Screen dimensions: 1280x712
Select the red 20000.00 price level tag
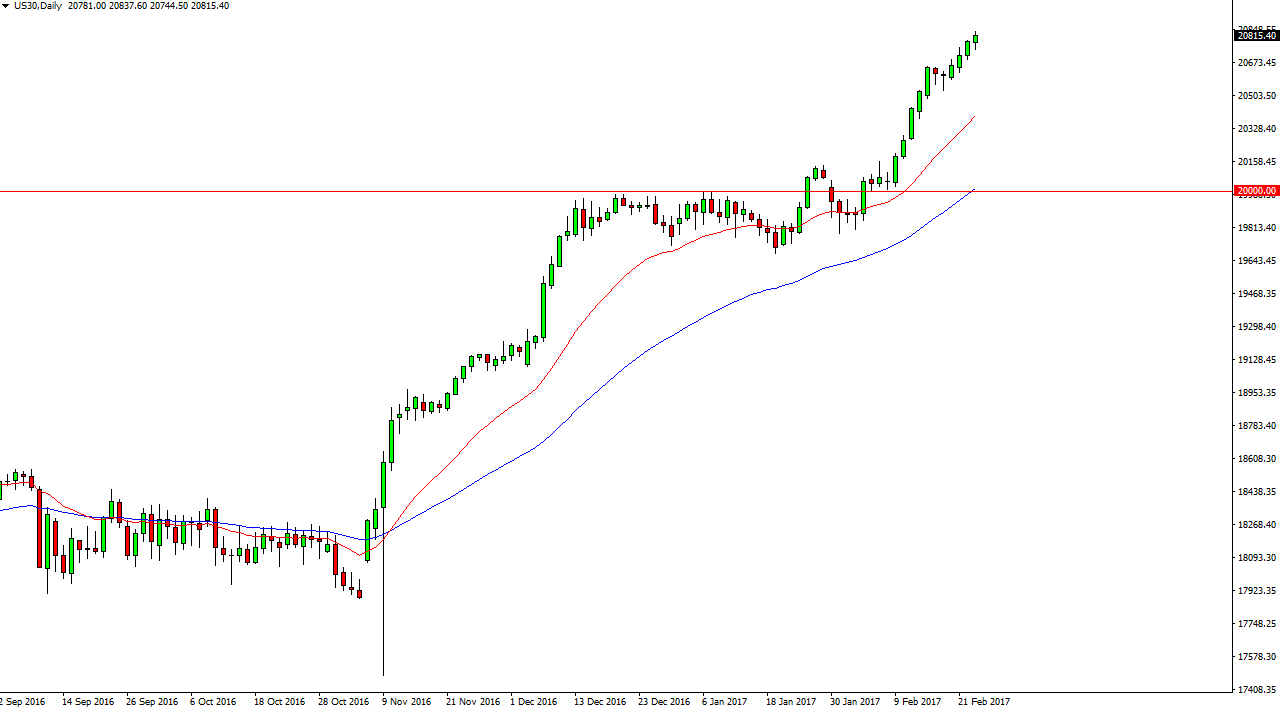tap(1255, 190)
